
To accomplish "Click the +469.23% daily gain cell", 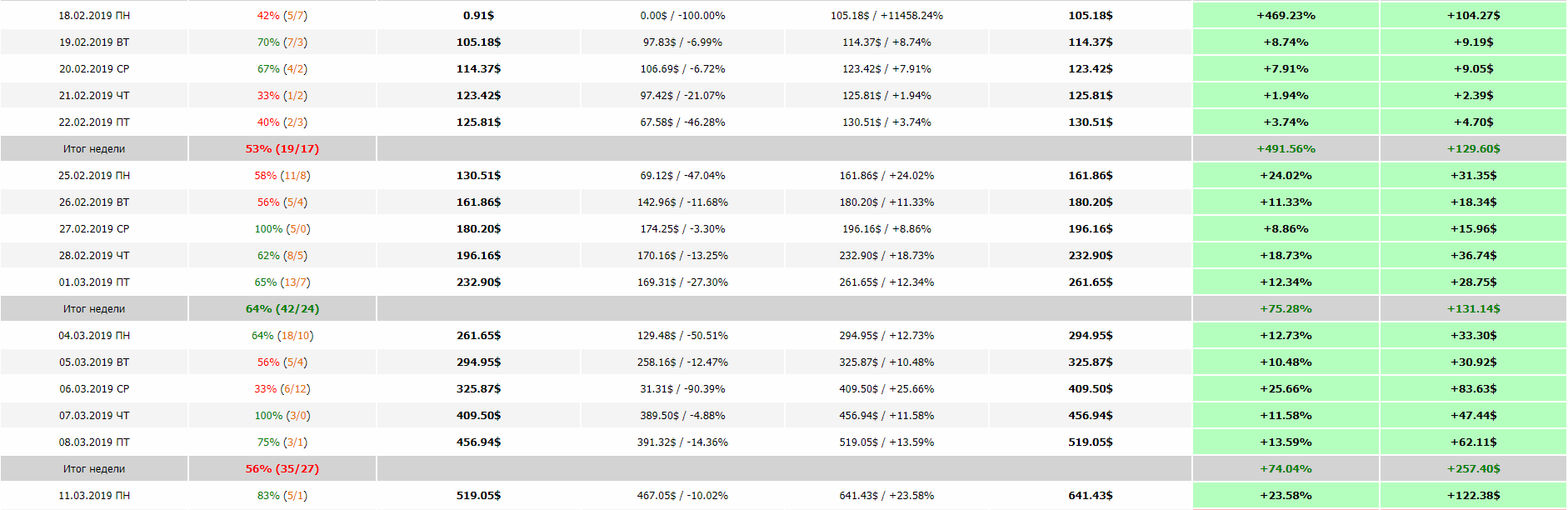I will pyautogui.click(x=1286, y=16).
